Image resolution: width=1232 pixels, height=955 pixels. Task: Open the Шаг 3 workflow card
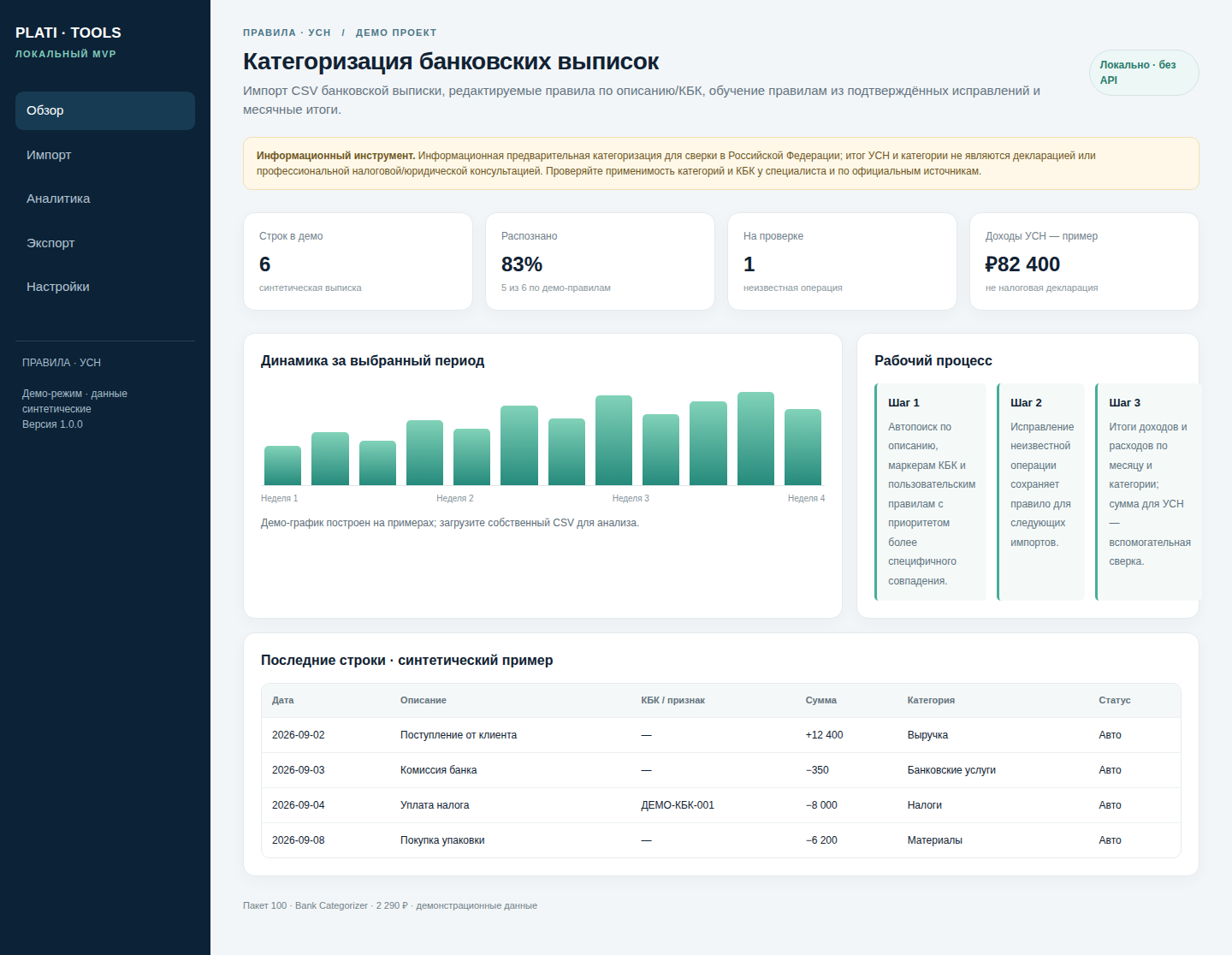1148,492
